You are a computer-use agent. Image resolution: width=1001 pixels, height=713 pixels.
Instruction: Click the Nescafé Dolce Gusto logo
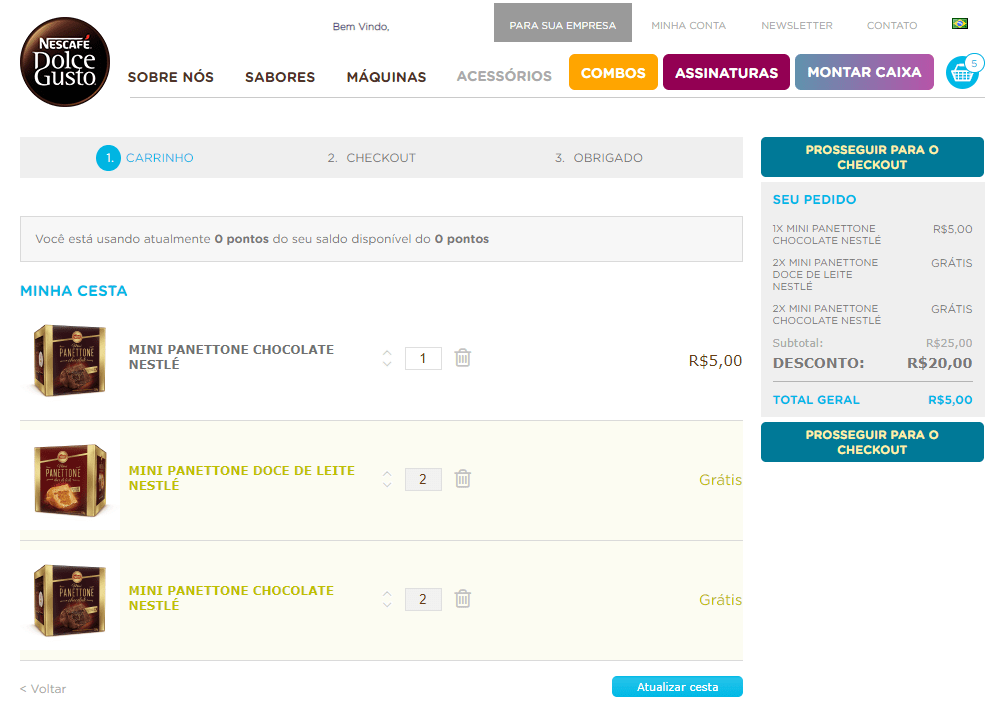click(x=65, y=62)
